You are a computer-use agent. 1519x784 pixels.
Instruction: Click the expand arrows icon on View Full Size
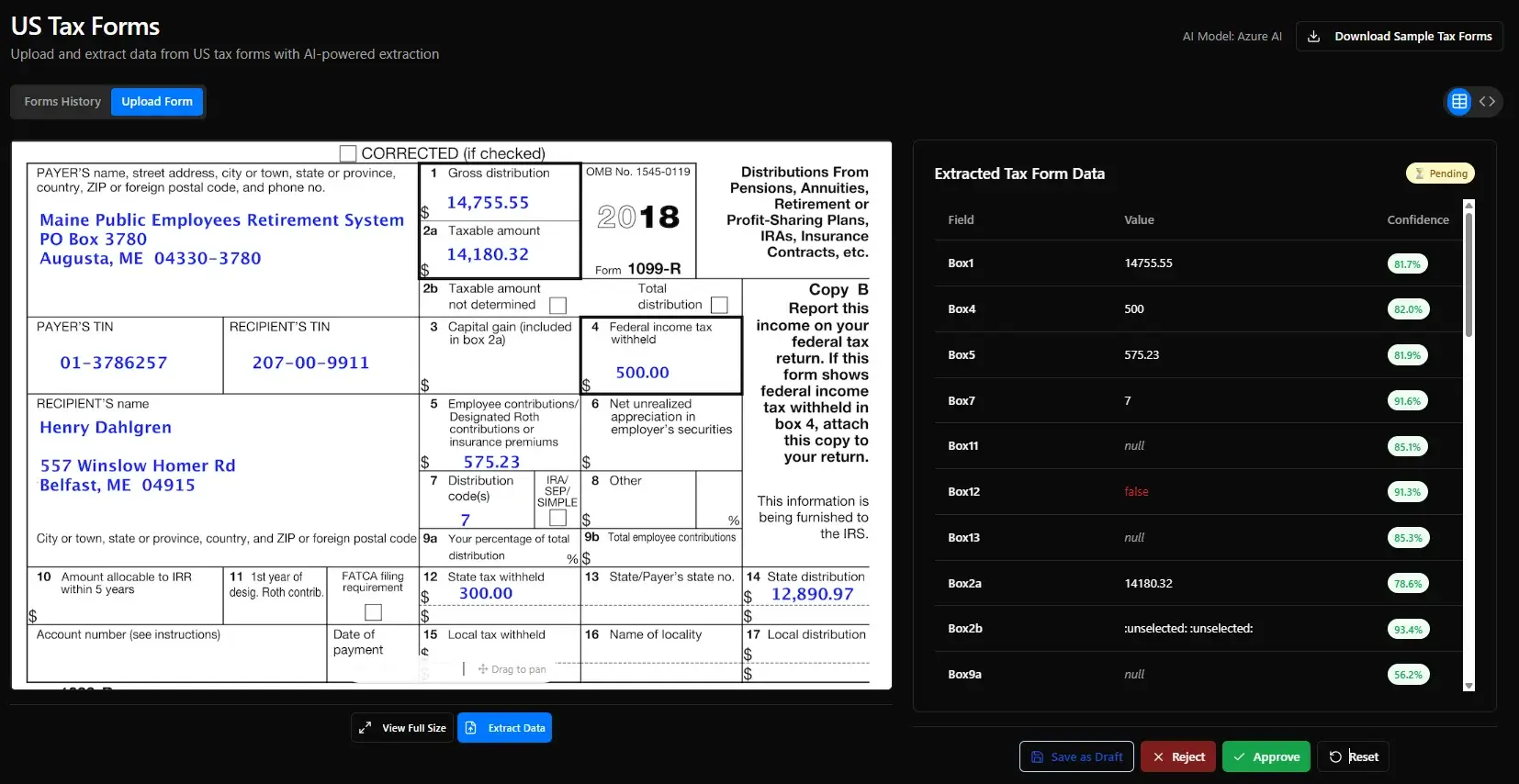(366, 728)
